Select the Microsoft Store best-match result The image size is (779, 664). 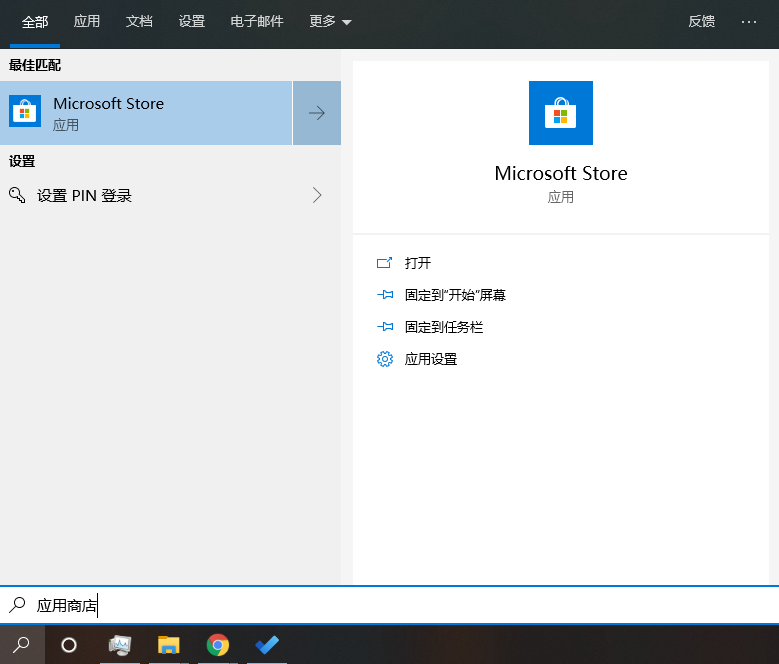point(146,113)
